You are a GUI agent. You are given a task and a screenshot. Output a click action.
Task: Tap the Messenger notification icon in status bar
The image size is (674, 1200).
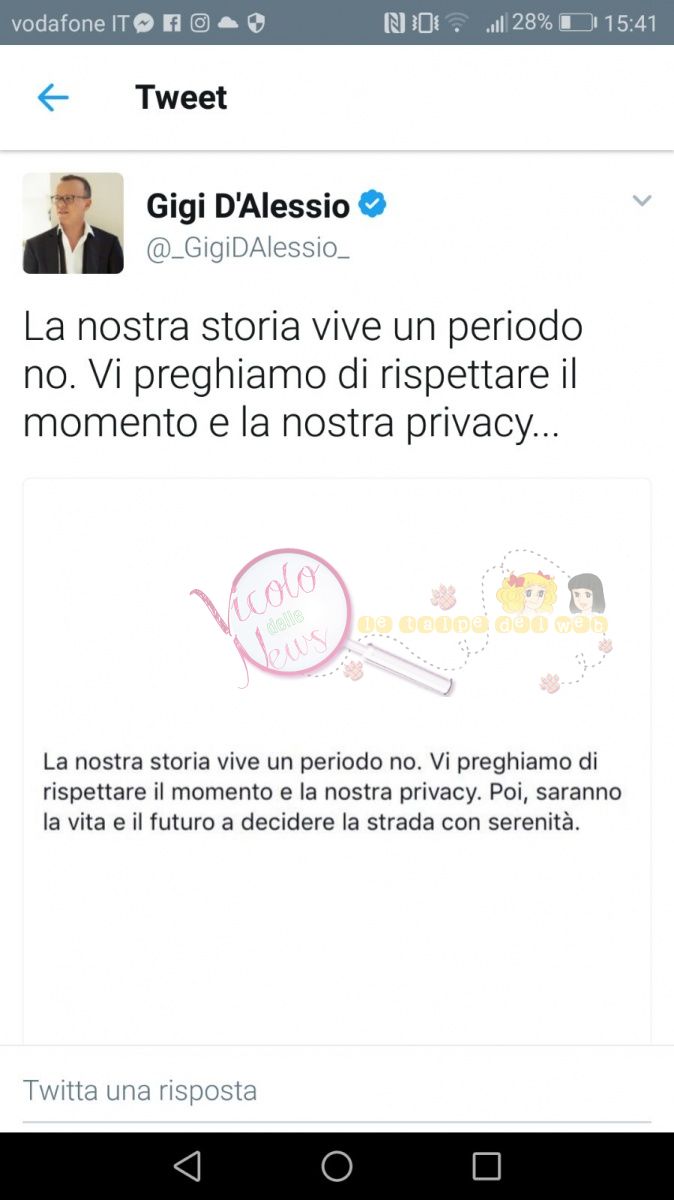(144, 22)
